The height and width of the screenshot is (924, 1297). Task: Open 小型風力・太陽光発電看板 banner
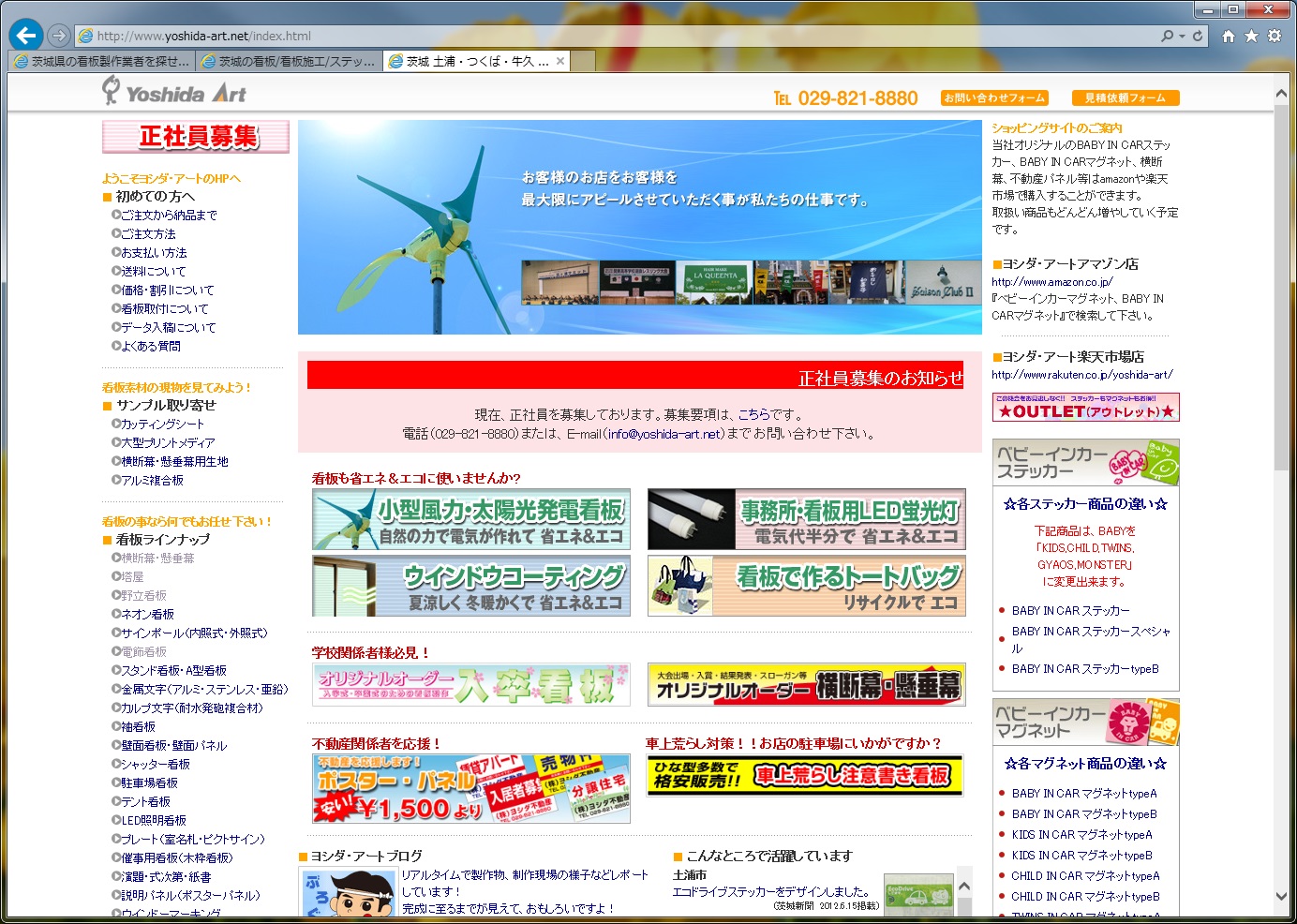[x=471, y=519]
